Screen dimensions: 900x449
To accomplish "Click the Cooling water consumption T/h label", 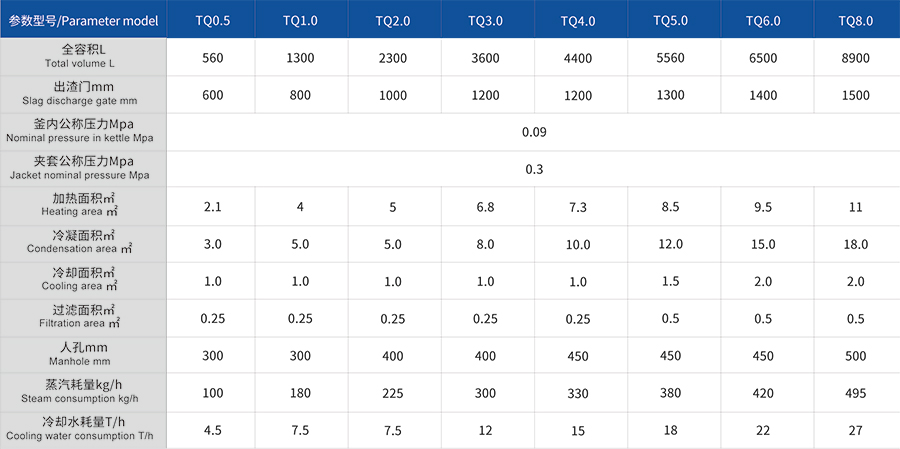I will 83,430.
